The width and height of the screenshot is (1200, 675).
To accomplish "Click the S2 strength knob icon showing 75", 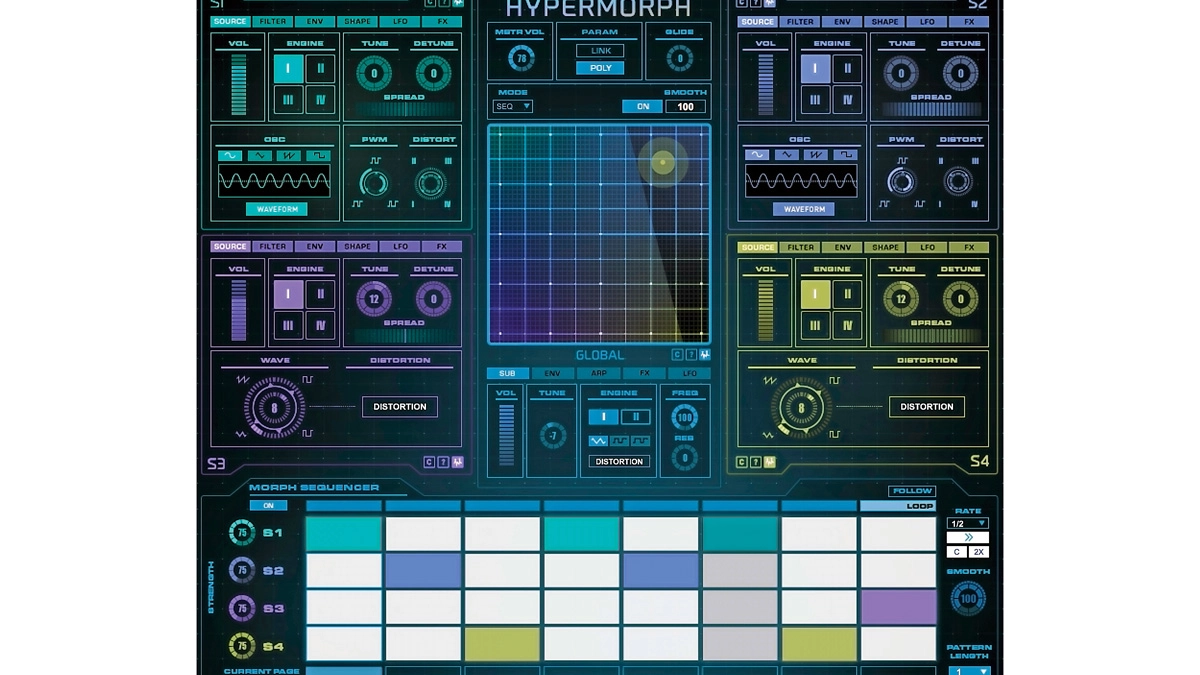I will point(242,571).
